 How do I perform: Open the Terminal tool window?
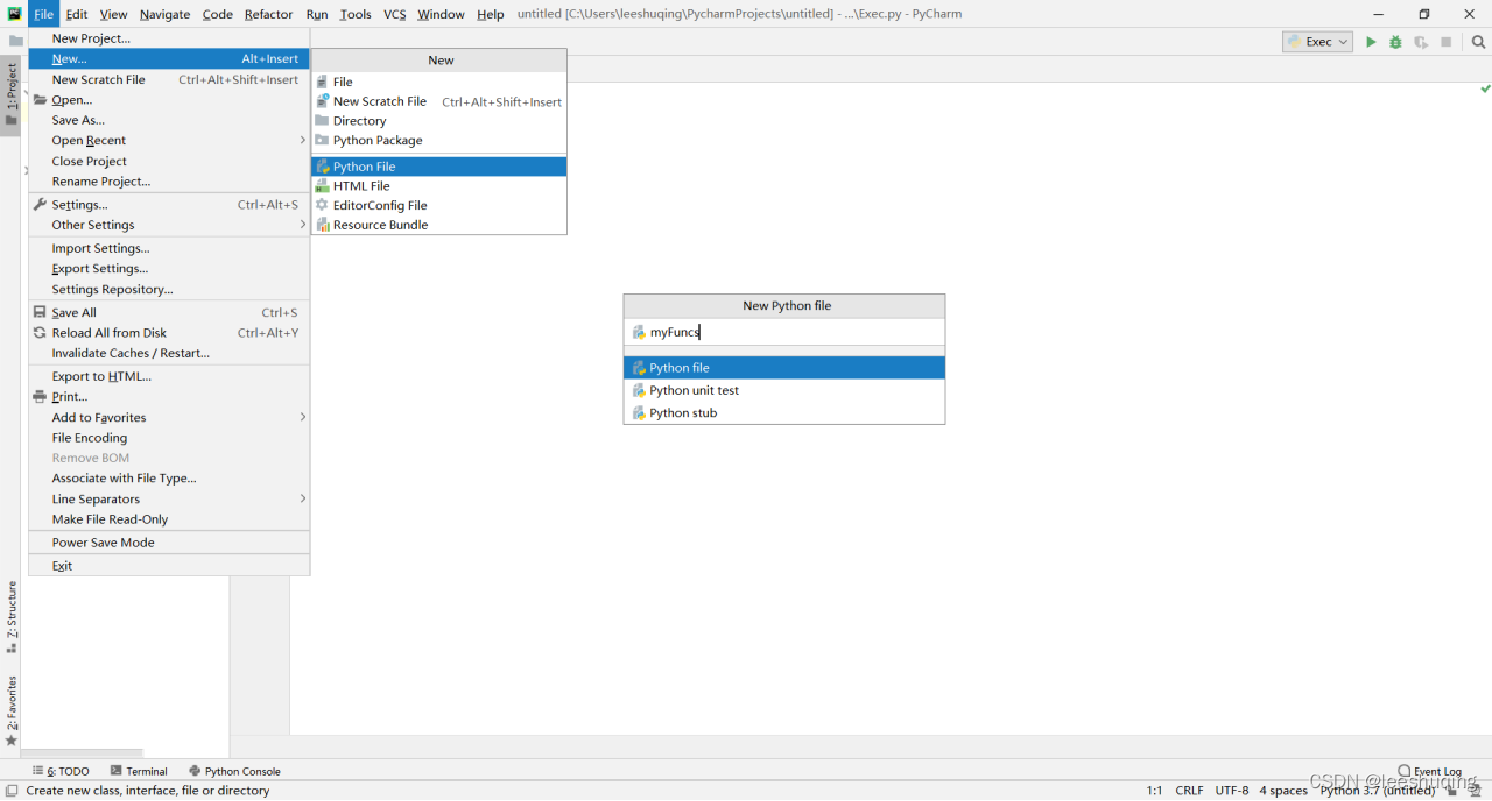tap(139, 771)
